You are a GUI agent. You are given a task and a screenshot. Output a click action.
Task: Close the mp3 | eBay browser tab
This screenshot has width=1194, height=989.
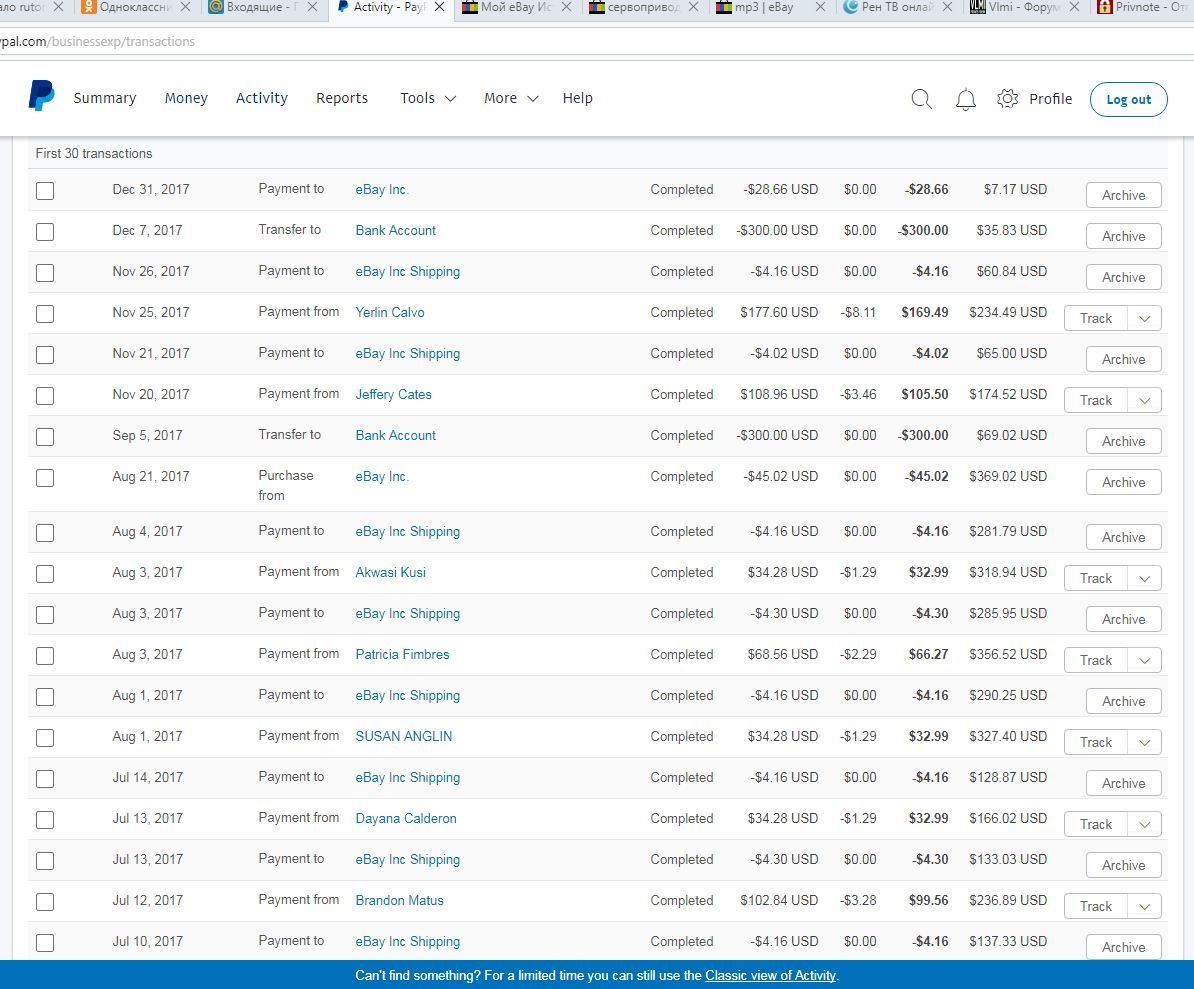pyautogui.click(x=820, y=7)
